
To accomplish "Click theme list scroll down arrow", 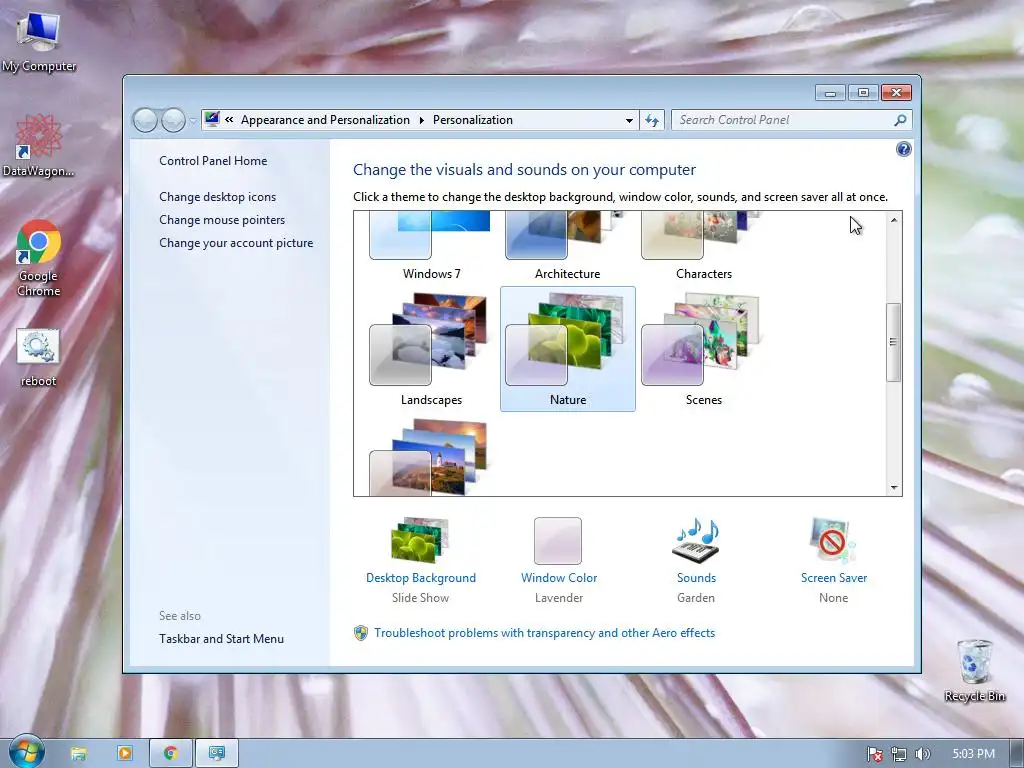I will tap(893, 487).
